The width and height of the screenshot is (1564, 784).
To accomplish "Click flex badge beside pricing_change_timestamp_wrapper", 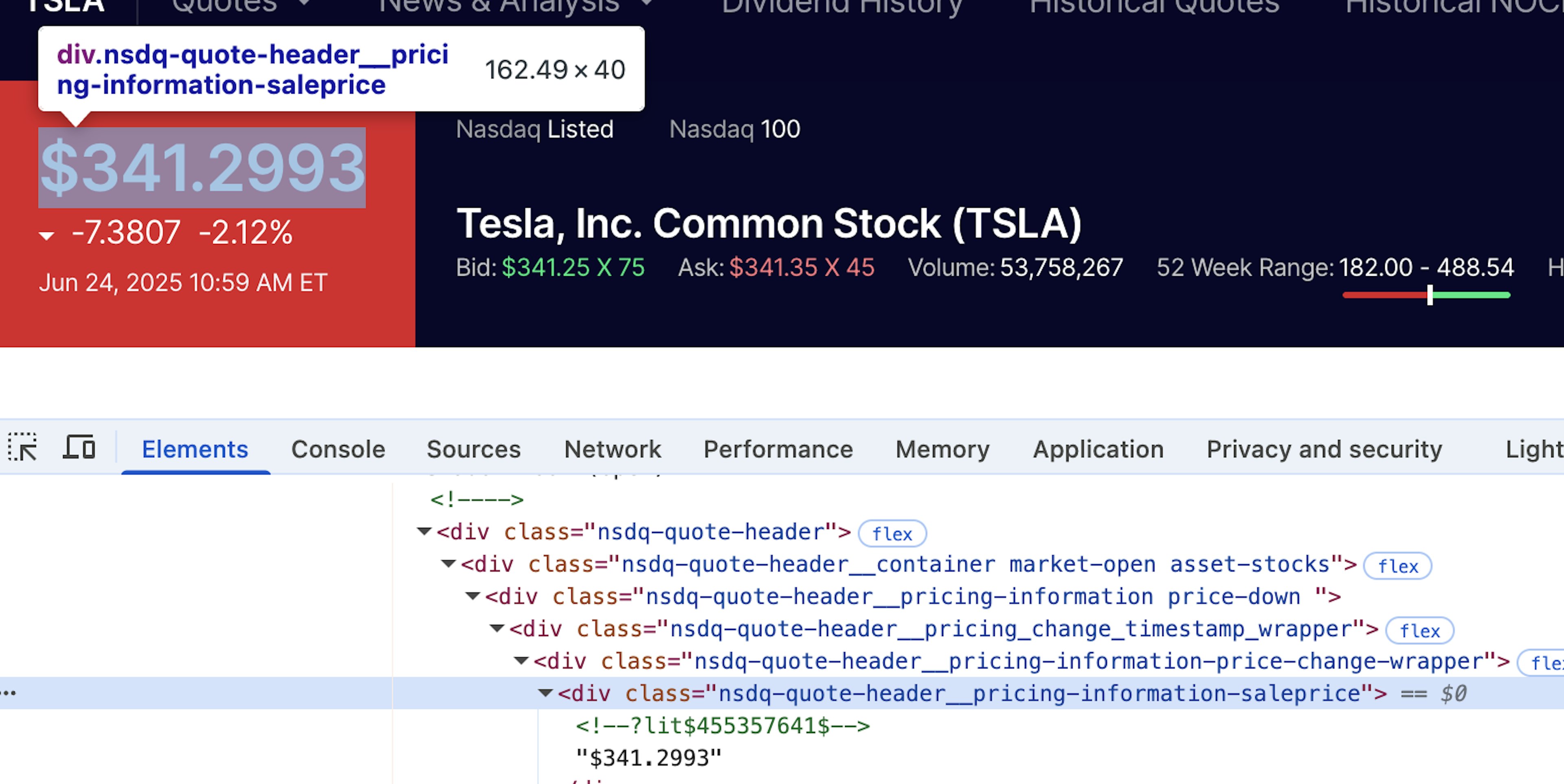I will click(x=1419, y=630).
